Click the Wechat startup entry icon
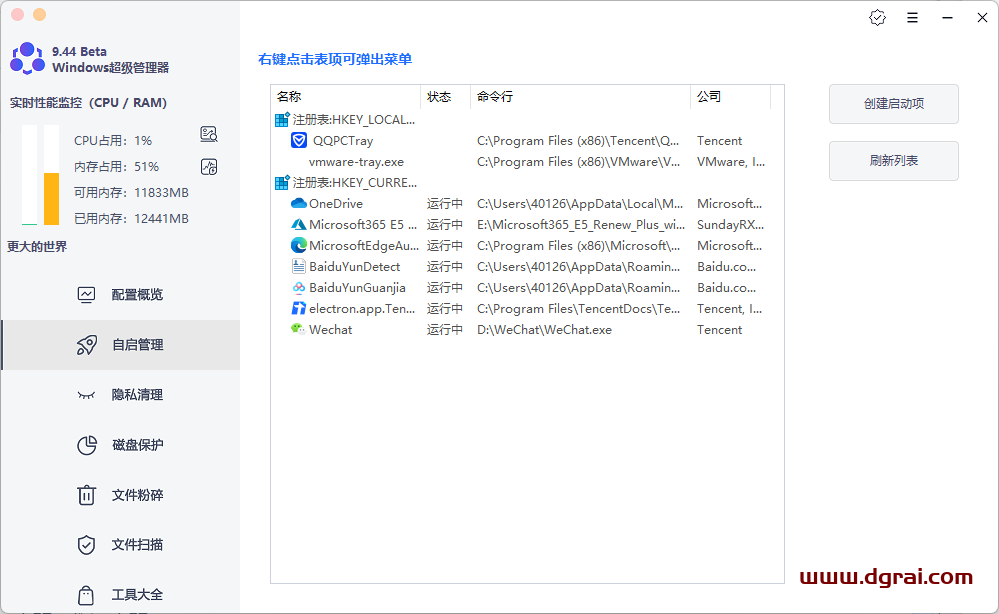 298,329
